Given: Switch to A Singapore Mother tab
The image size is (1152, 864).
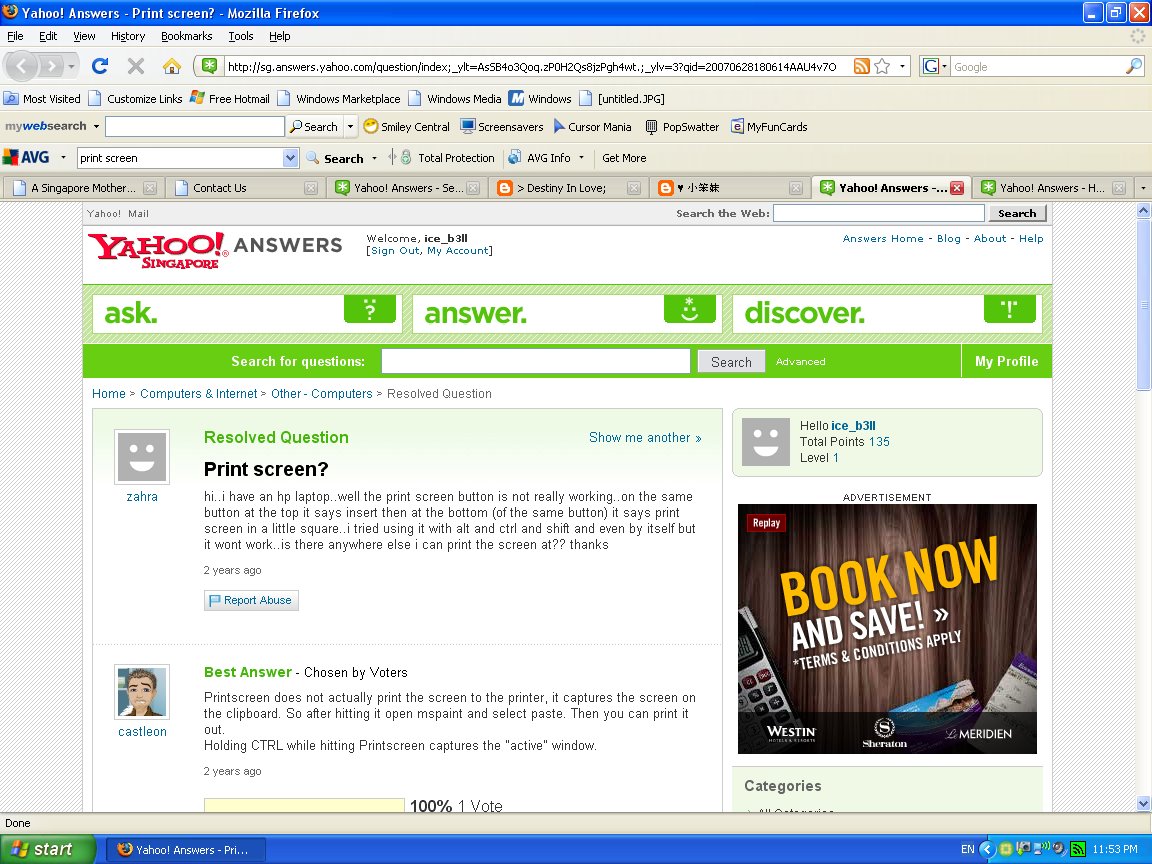Looking at the screenshot, I should pos(83,188).
